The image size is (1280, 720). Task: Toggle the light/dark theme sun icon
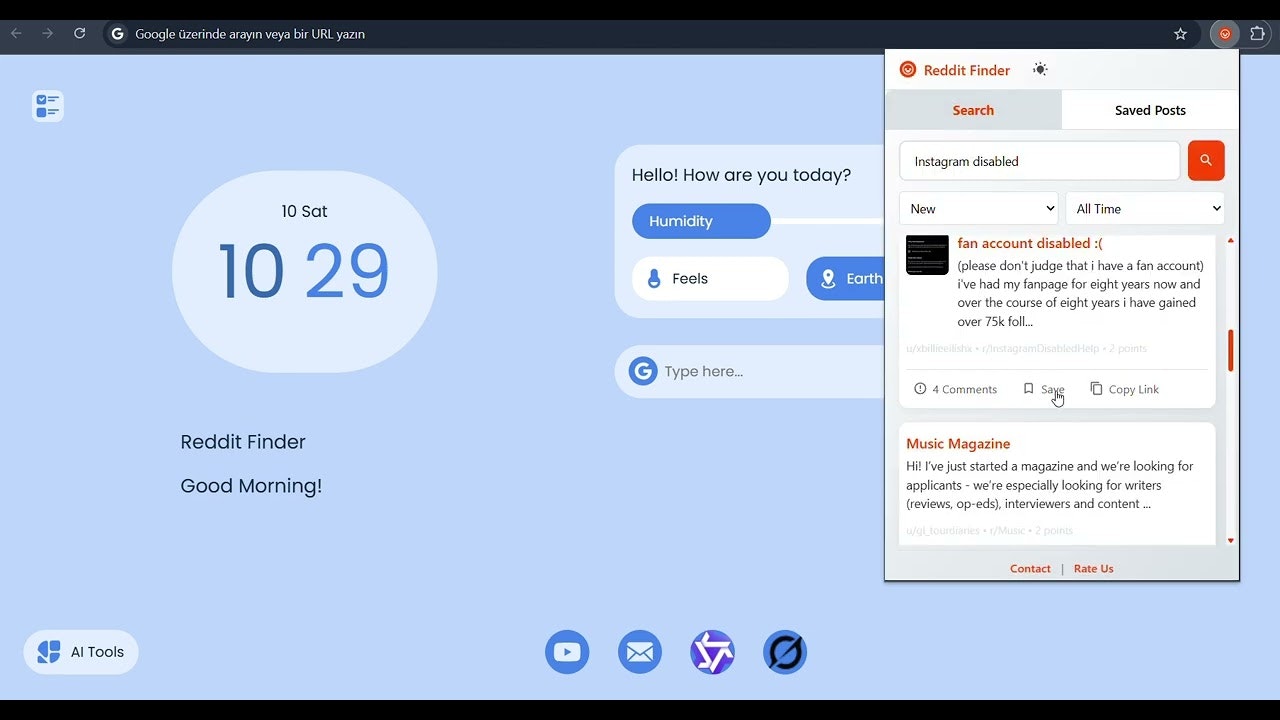1040,69
